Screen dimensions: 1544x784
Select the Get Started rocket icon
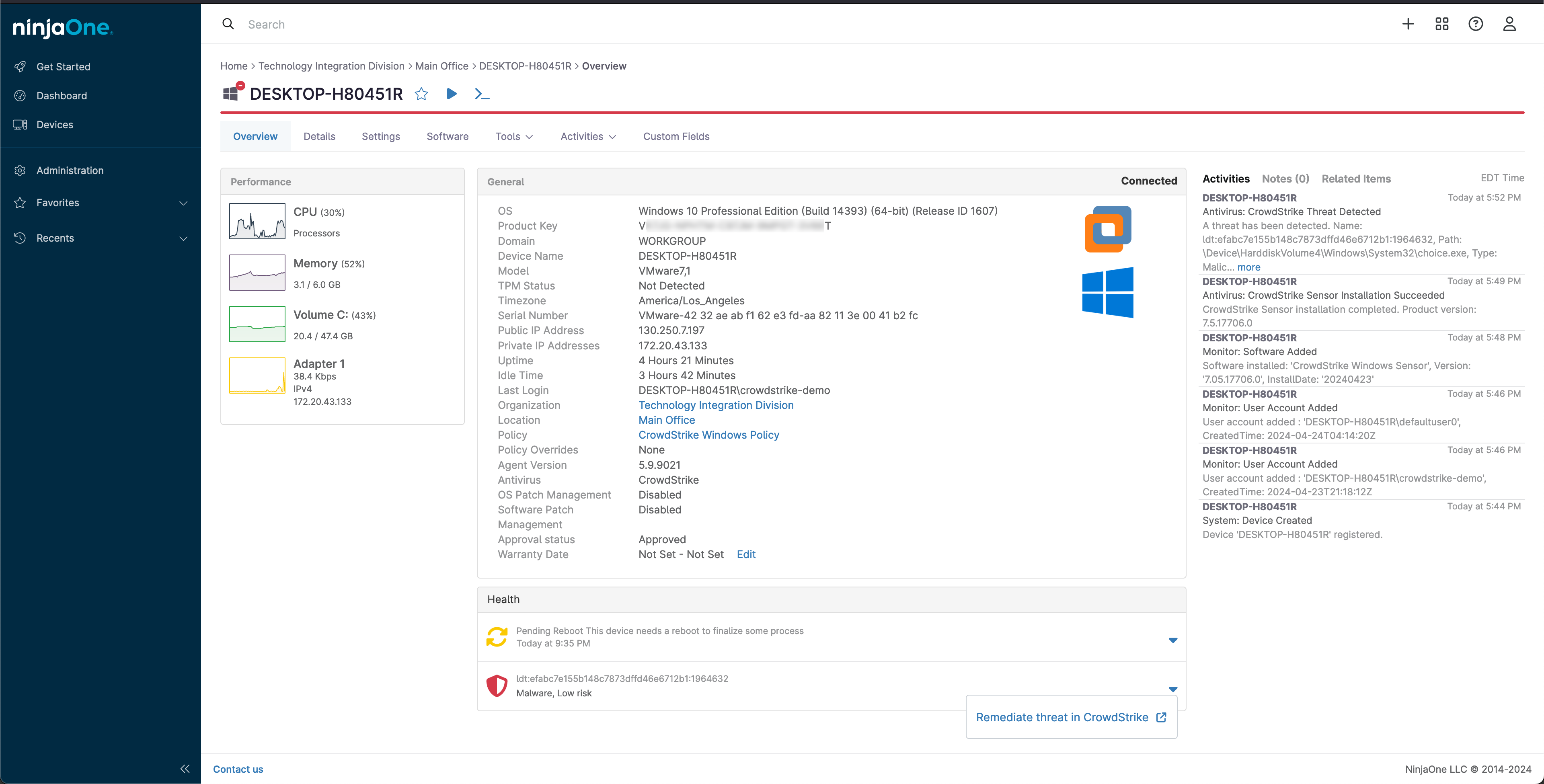coord(20,66)
